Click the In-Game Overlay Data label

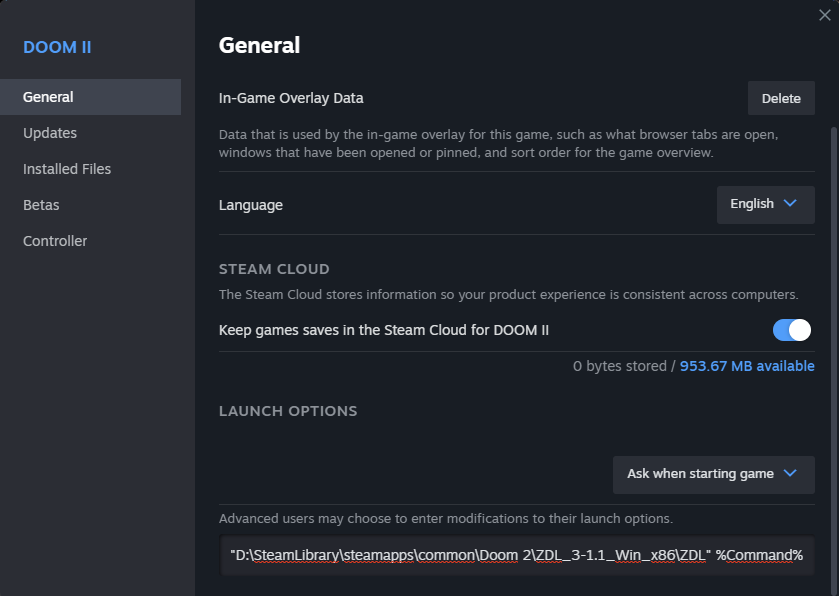click(x=291, y=98)
